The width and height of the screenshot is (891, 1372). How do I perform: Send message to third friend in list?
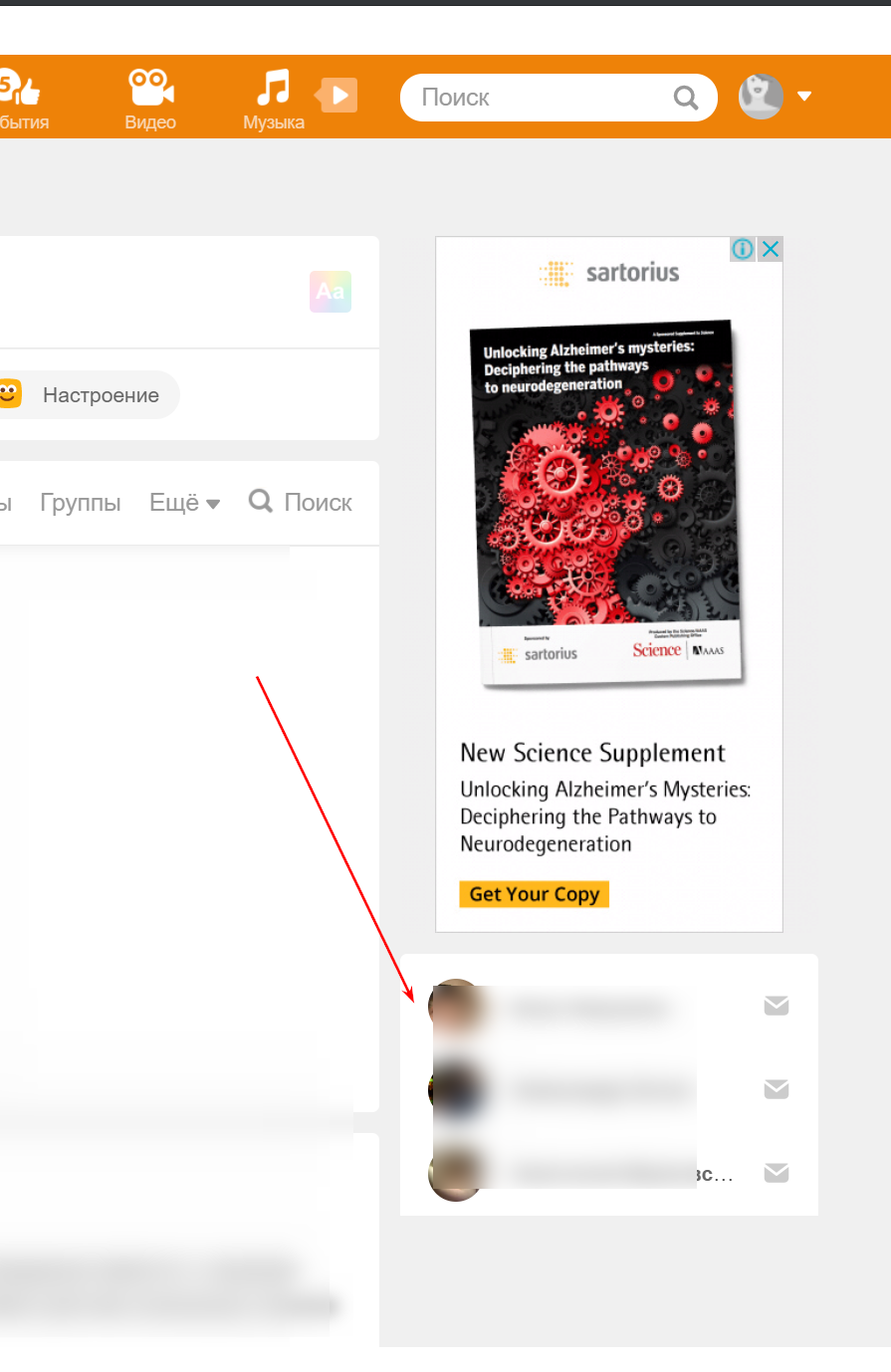(x=777, y=1173)
